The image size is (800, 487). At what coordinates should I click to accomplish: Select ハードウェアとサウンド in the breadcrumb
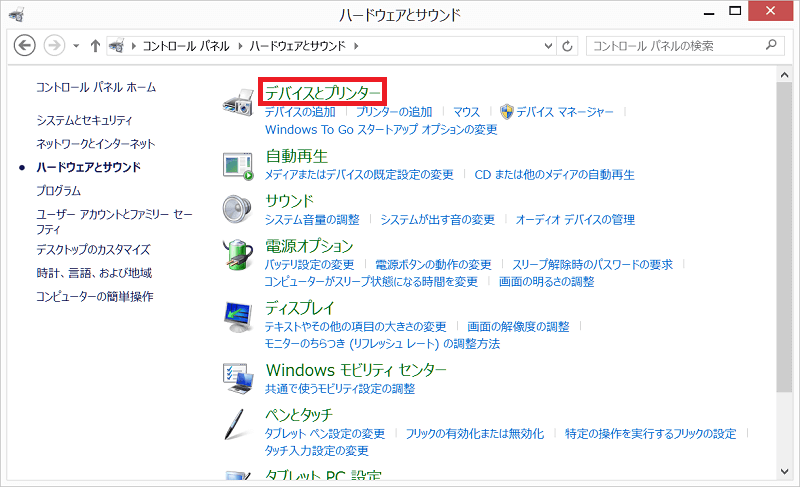[x=297, y=46]
